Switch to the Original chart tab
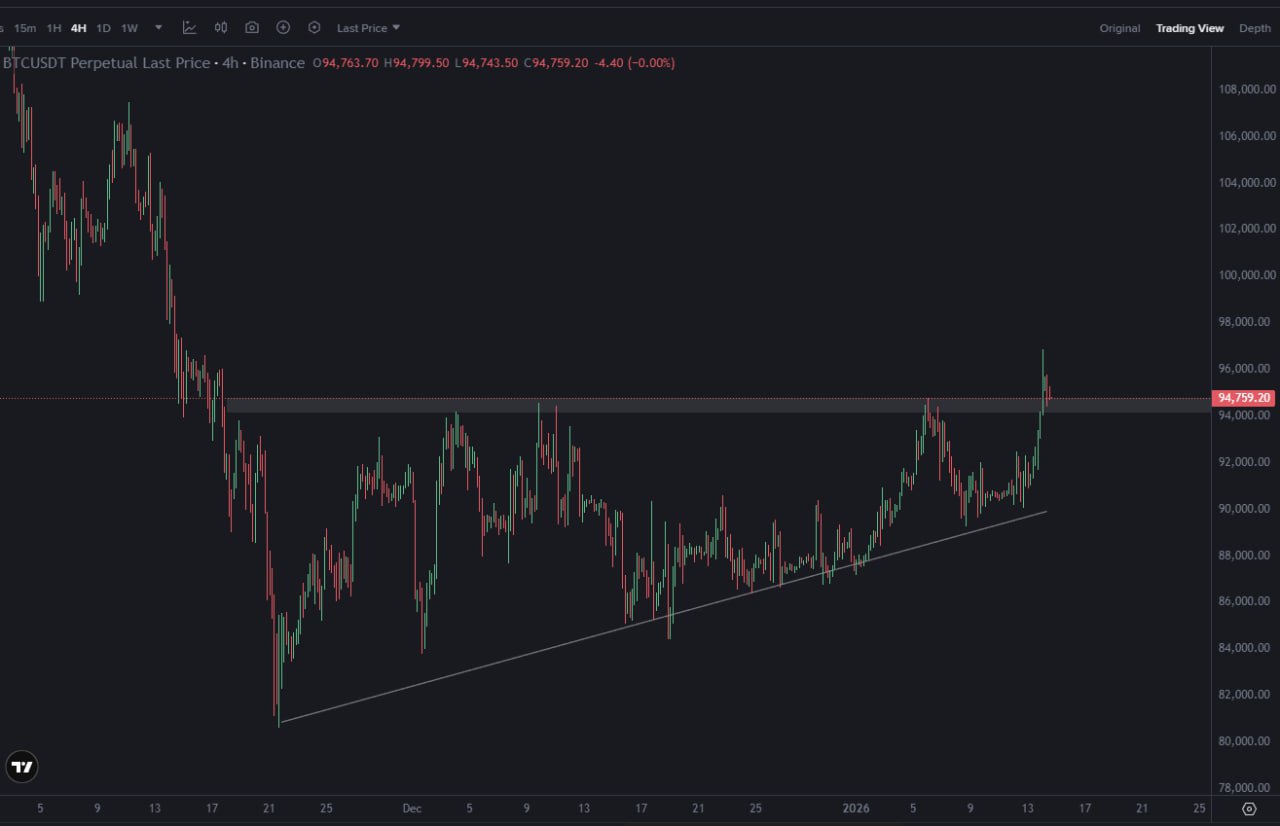The height and width of the screenshot is (826, 1280). 1119,28
